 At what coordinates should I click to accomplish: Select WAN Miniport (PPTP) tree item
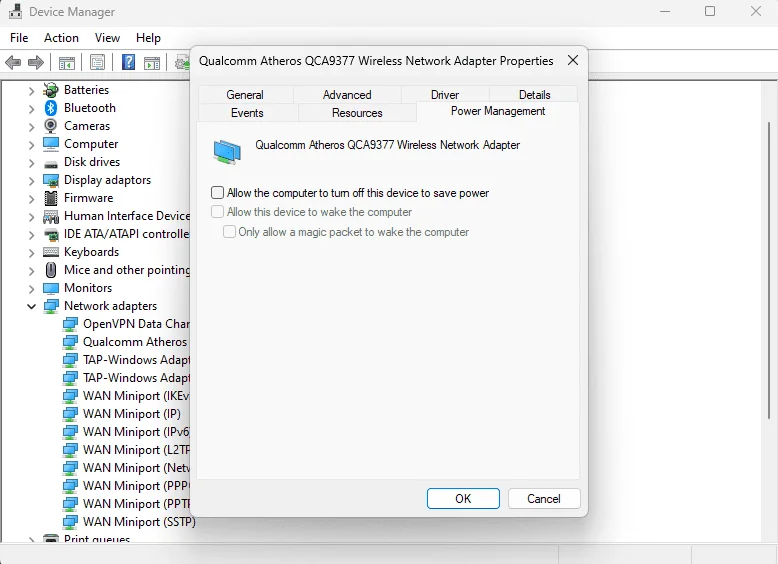[135, 504]
